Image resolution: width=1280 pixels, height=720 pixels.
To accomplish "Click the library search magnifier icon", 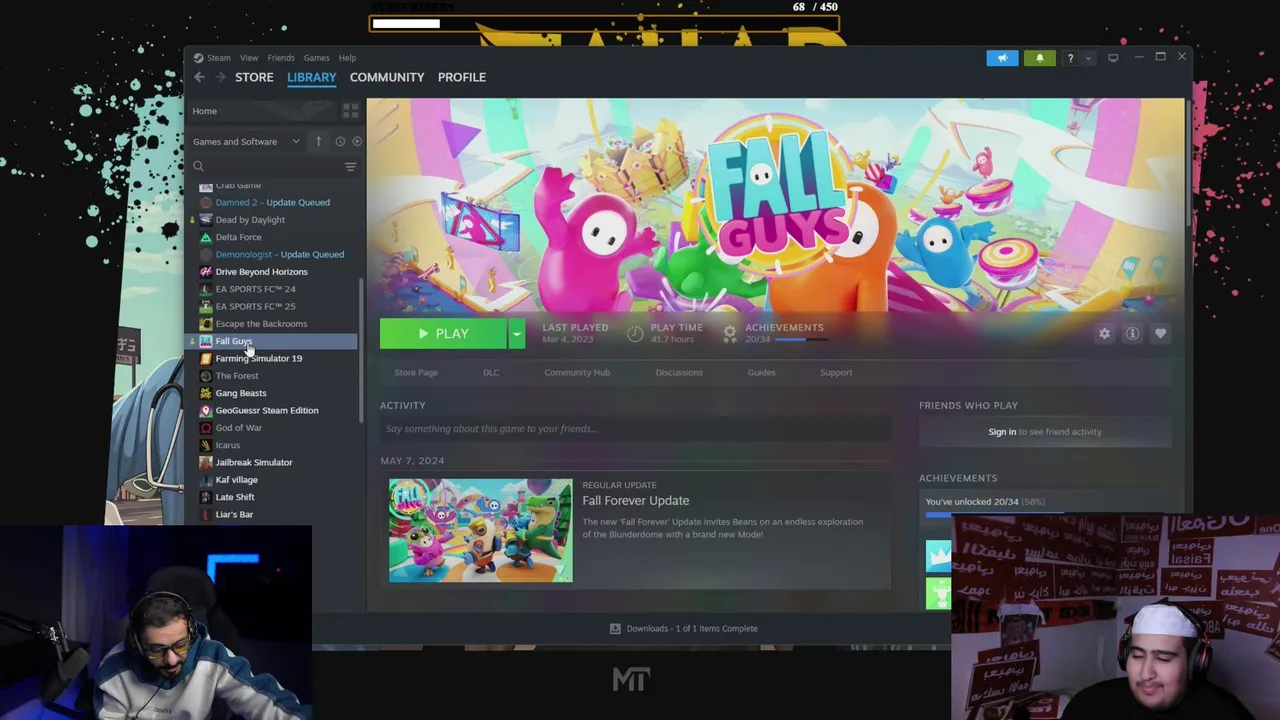I will tap(198, 166).
